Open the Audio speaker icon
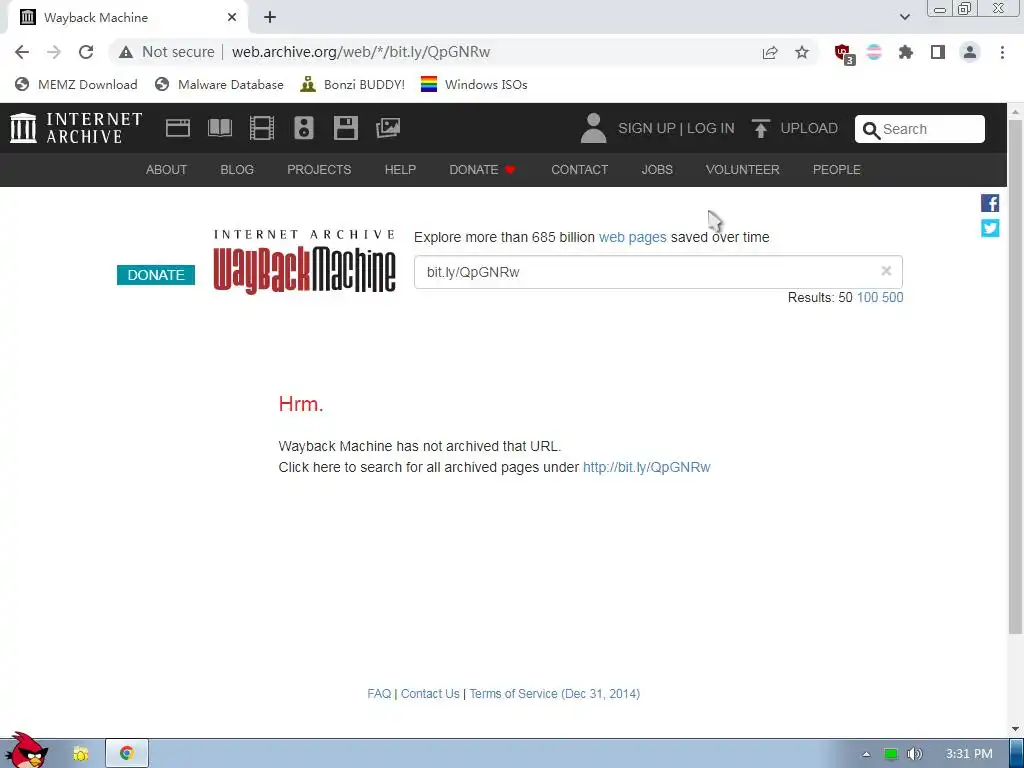 coord(304,128)
